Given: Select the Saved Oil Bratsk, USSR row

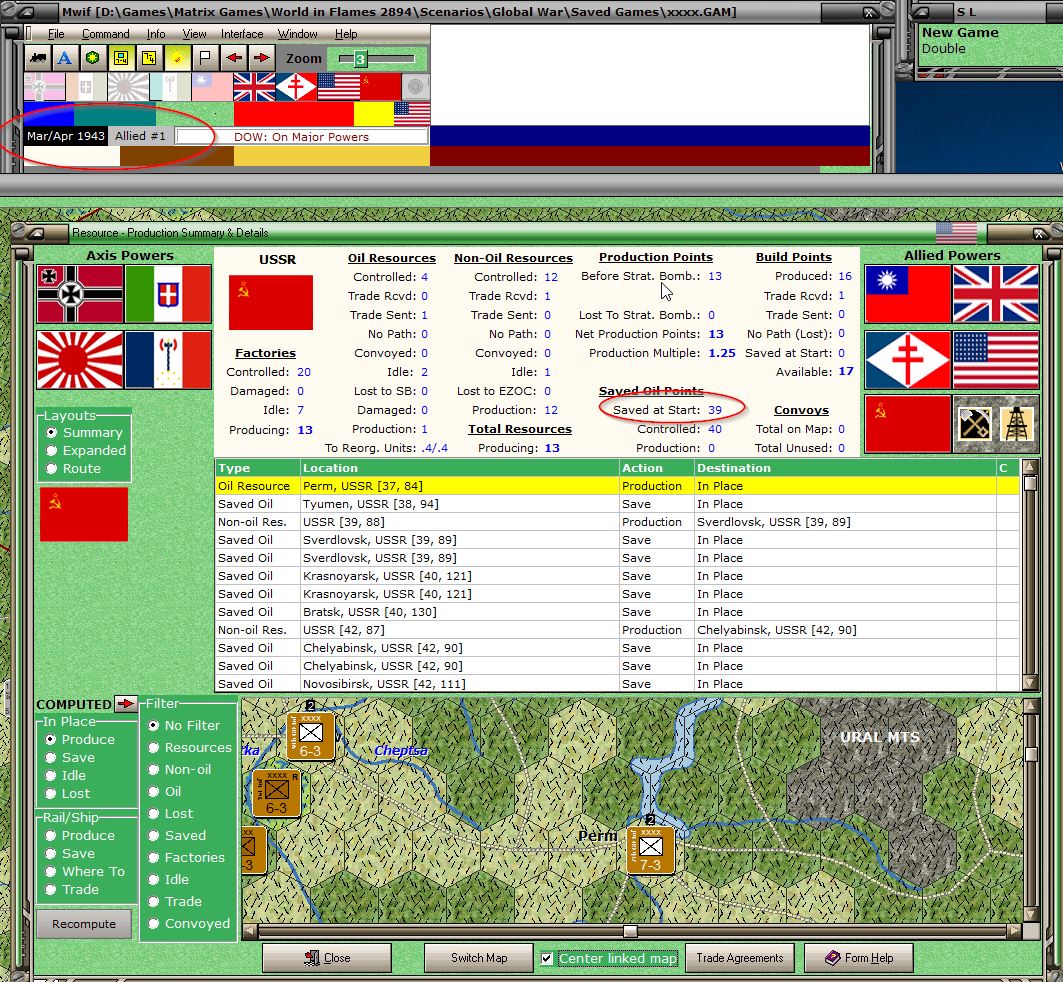Looking at the screenshot, I should tap(617, 612).
